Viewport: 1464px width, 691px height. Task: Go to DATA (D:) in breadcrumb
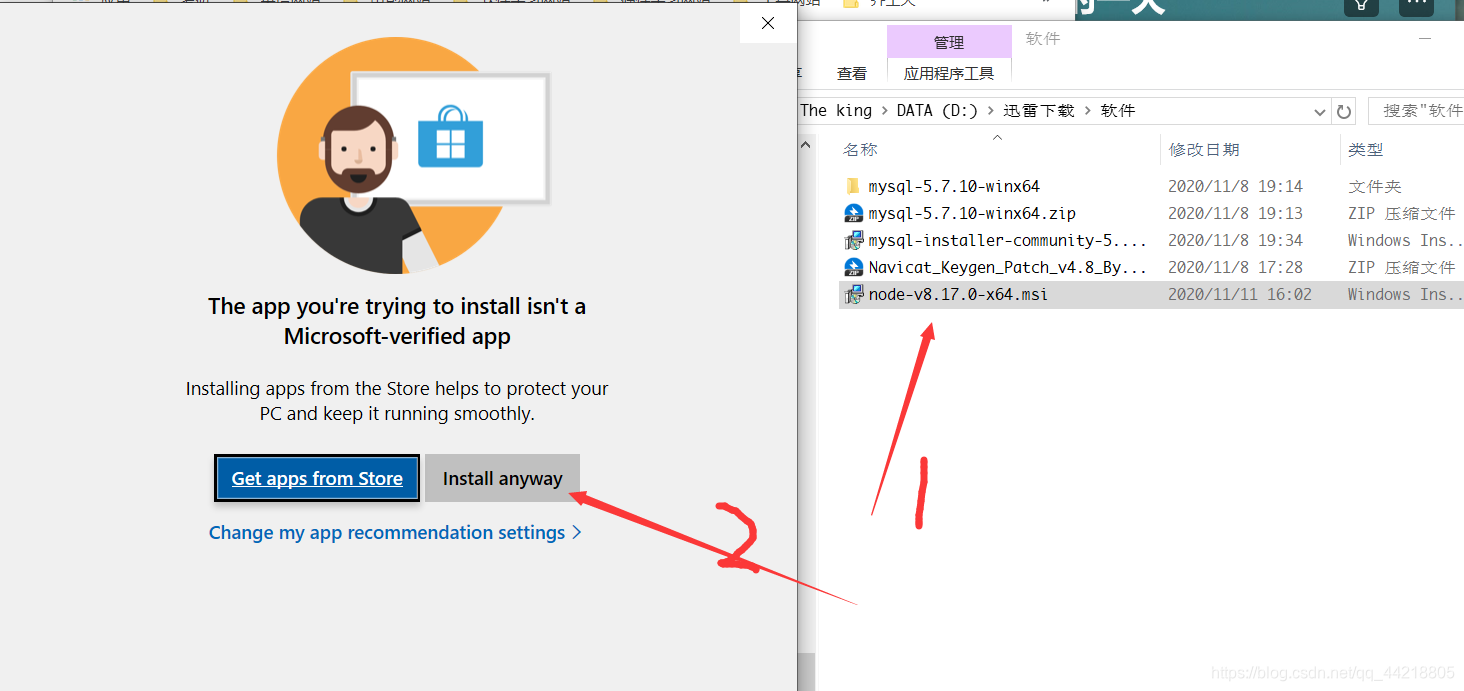tap(937, 110)
